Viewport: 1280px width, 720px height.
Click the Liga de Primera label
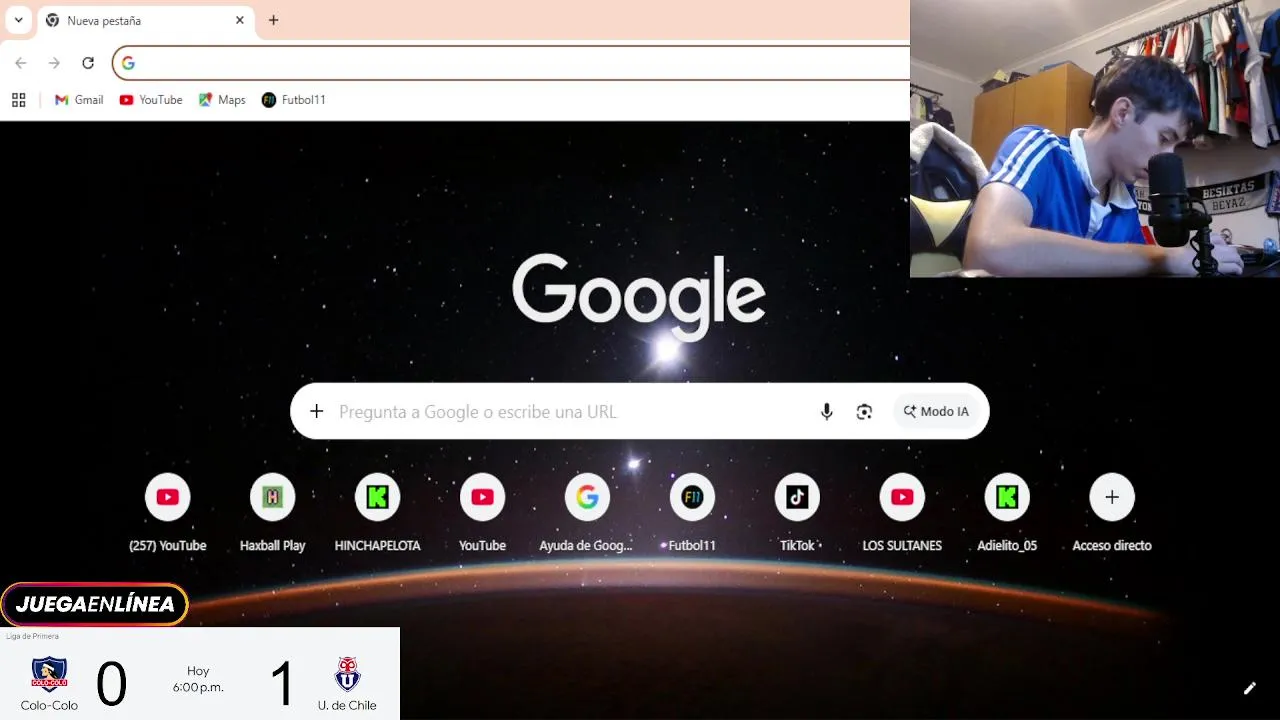pyautogui.click(x=32, y=636)
